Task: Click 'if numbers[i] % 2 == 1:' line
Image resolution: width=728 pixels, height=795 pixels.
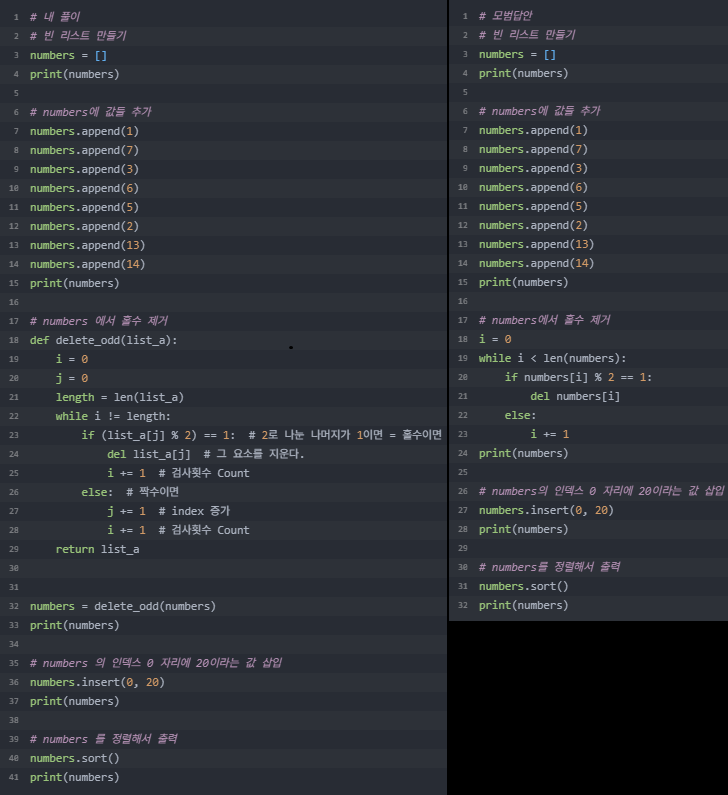Action: [x=578, y=377]
